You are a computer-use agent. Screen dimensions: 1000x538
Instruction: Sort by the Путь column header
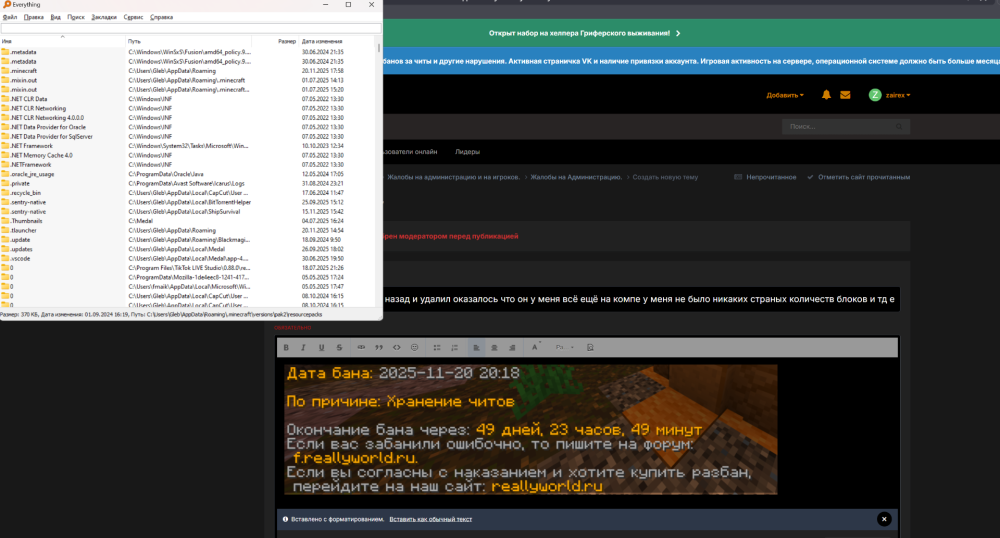(x=189, y=41)
